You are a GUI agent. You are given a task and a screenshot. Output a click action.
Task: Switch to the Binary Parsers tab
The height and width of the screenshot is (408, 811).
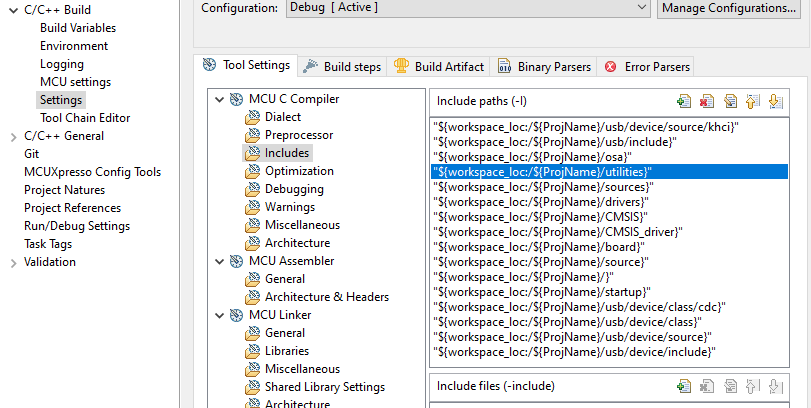tap(544, 67)
